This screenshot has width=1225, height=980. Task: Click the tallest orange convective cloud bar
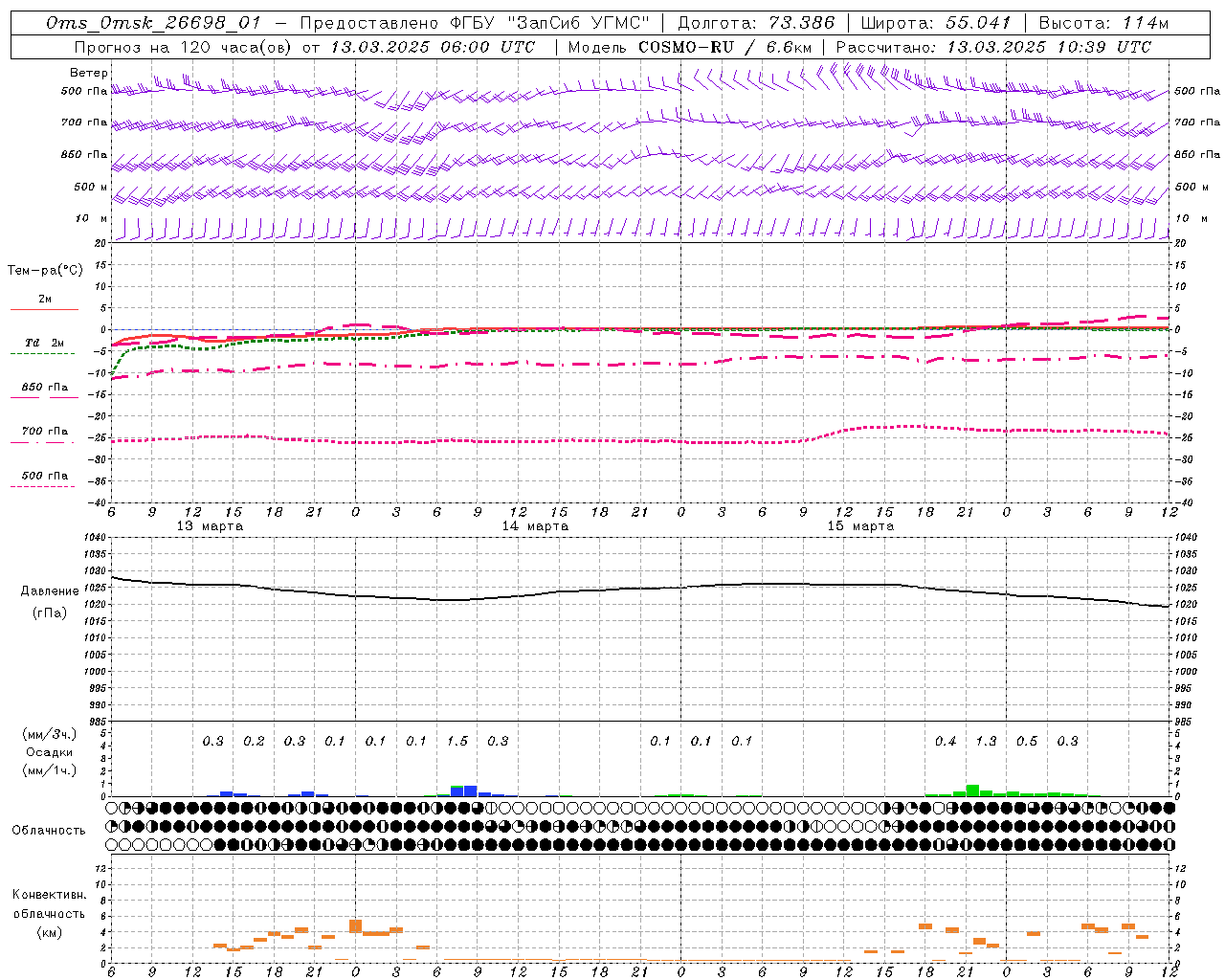[355, 926]
